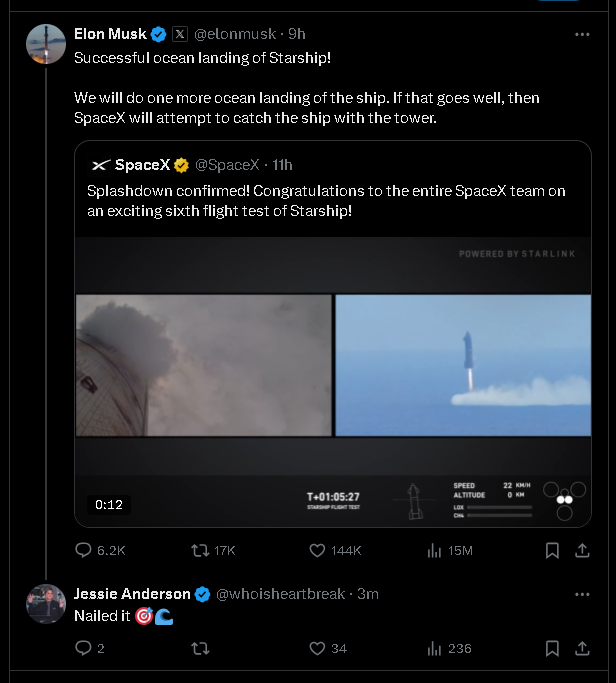
Task: Open more options on Jessie Anderson's reply
Action: [x=582, y=594]
